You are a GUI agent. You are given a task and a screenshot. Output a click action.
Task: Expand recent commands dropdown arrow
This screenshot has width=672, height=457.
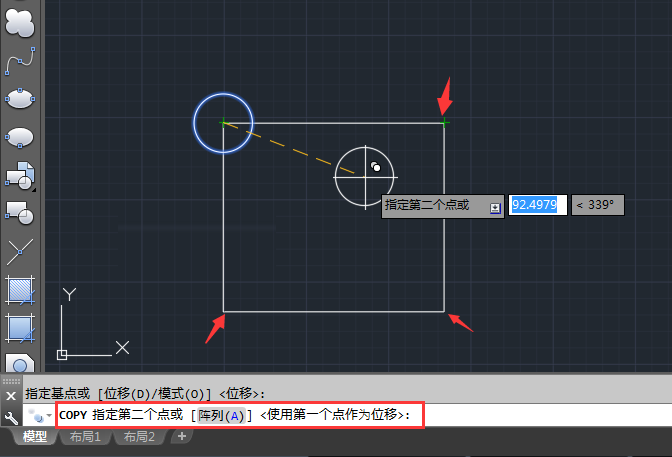[49, 415]
